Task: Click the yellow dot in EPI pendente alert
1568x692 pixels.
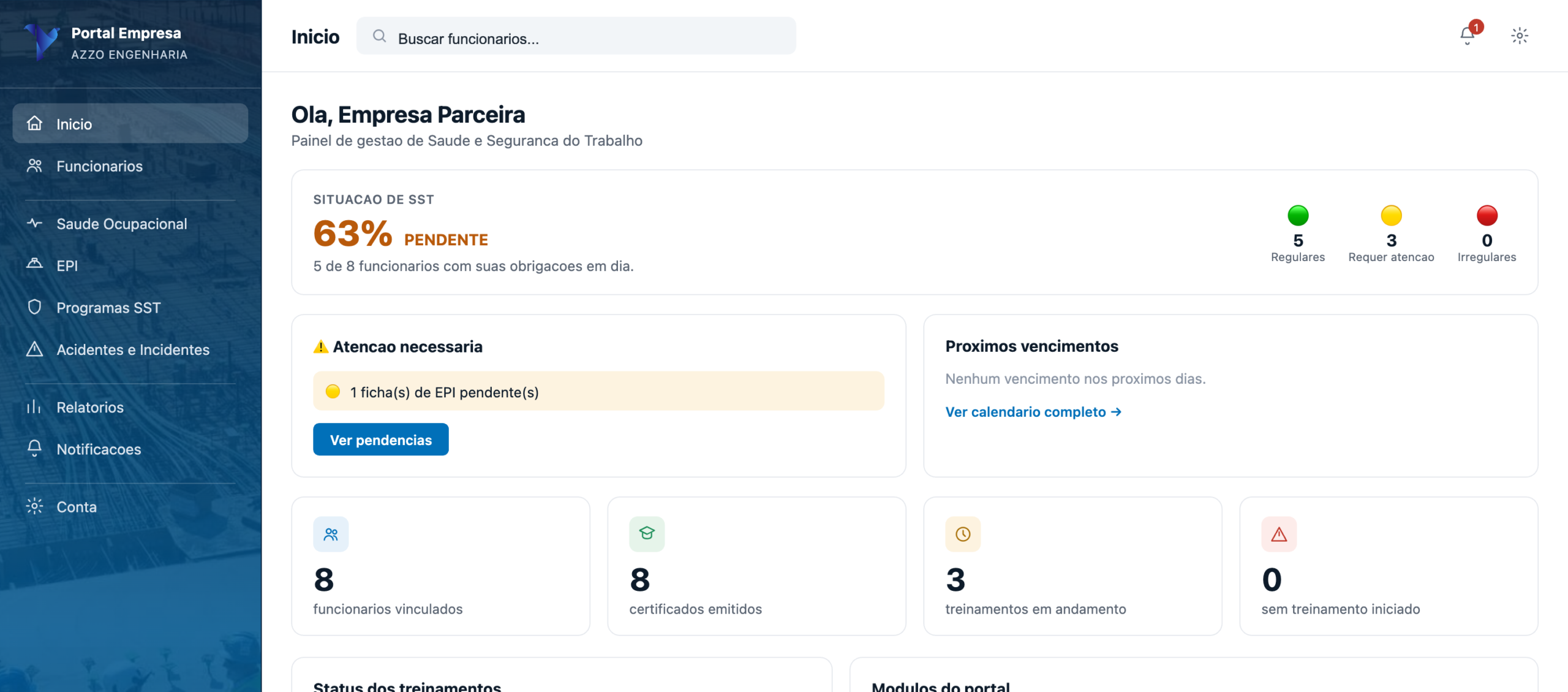Action: click(x=333, y=391)
